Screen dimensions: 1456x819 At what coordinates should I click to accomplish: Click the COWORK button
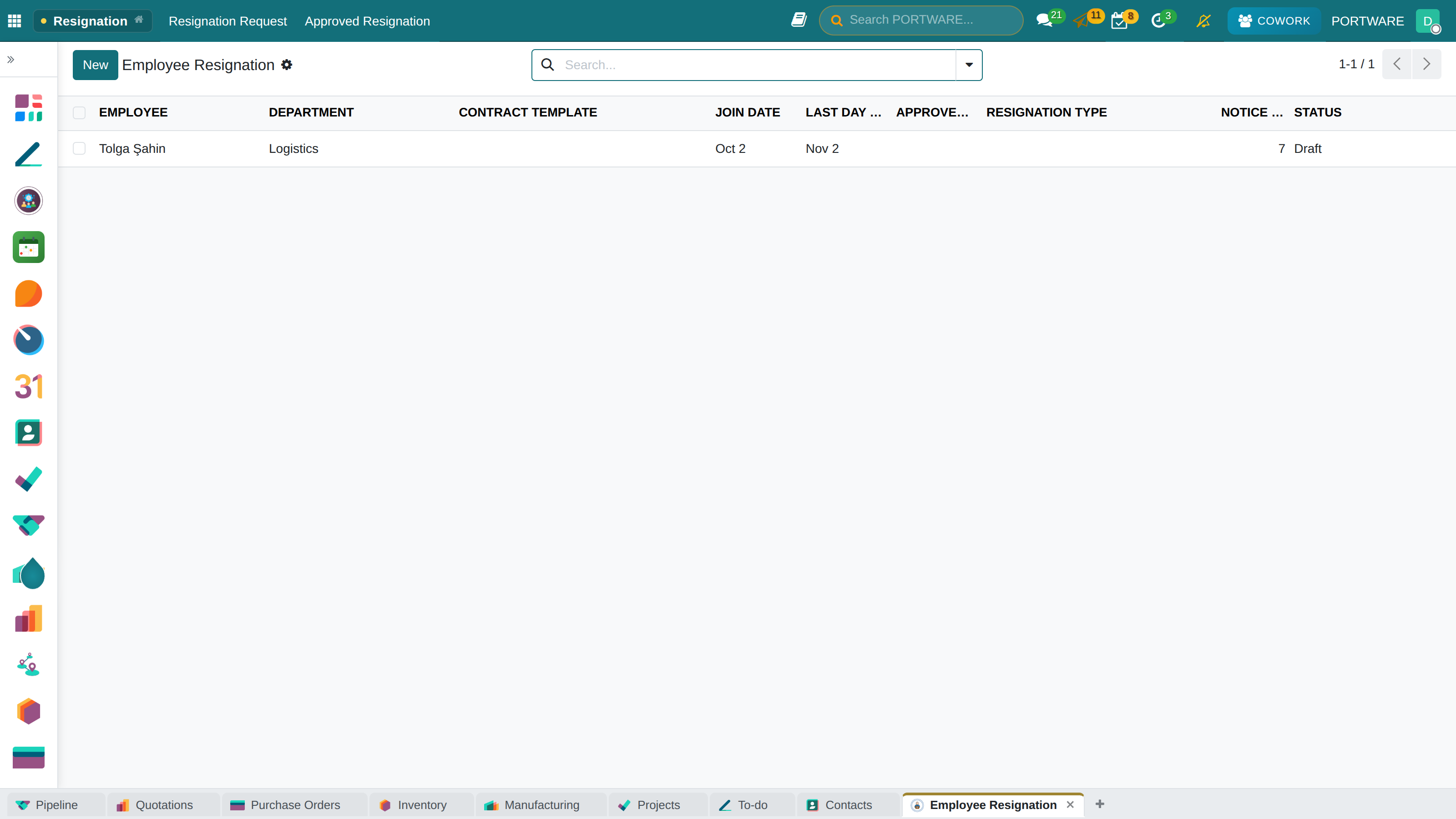tap(1274, 21)
